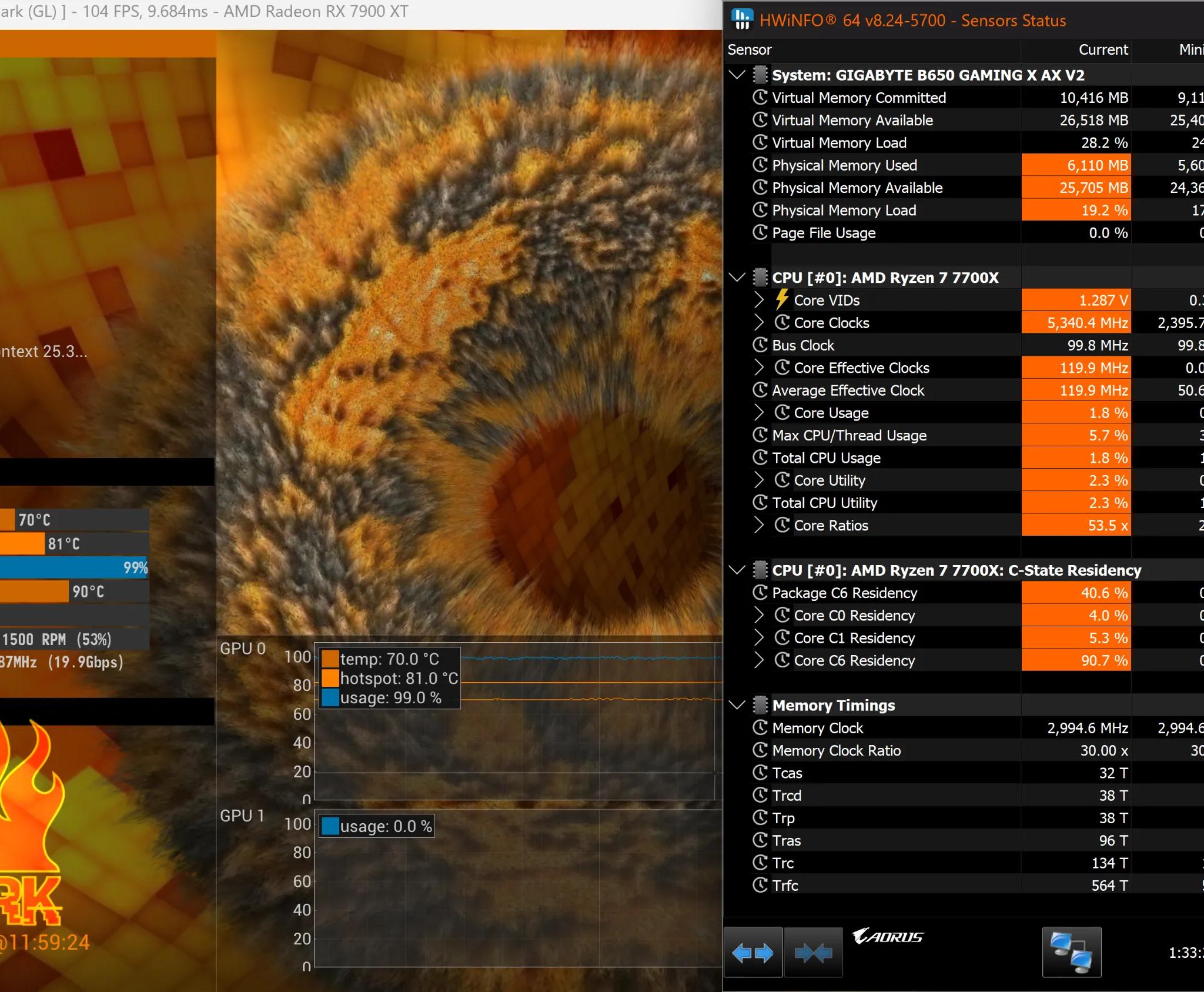Click the clock icon beside Max CPU/Thread Usage
The width and height of the screenshot is (1204, 992).
(x=760, y=435)
